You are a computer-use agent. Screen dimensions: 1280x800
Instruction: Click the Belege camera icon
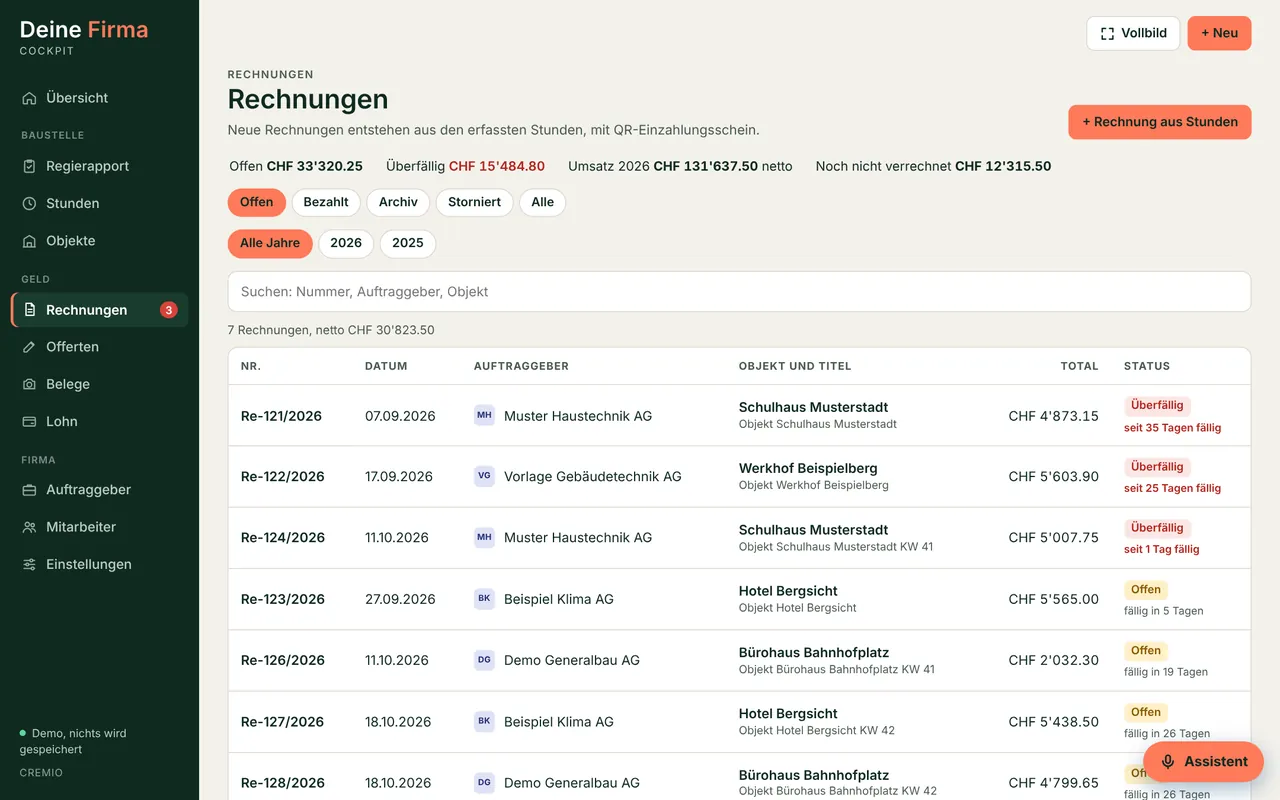click(29, 384)
